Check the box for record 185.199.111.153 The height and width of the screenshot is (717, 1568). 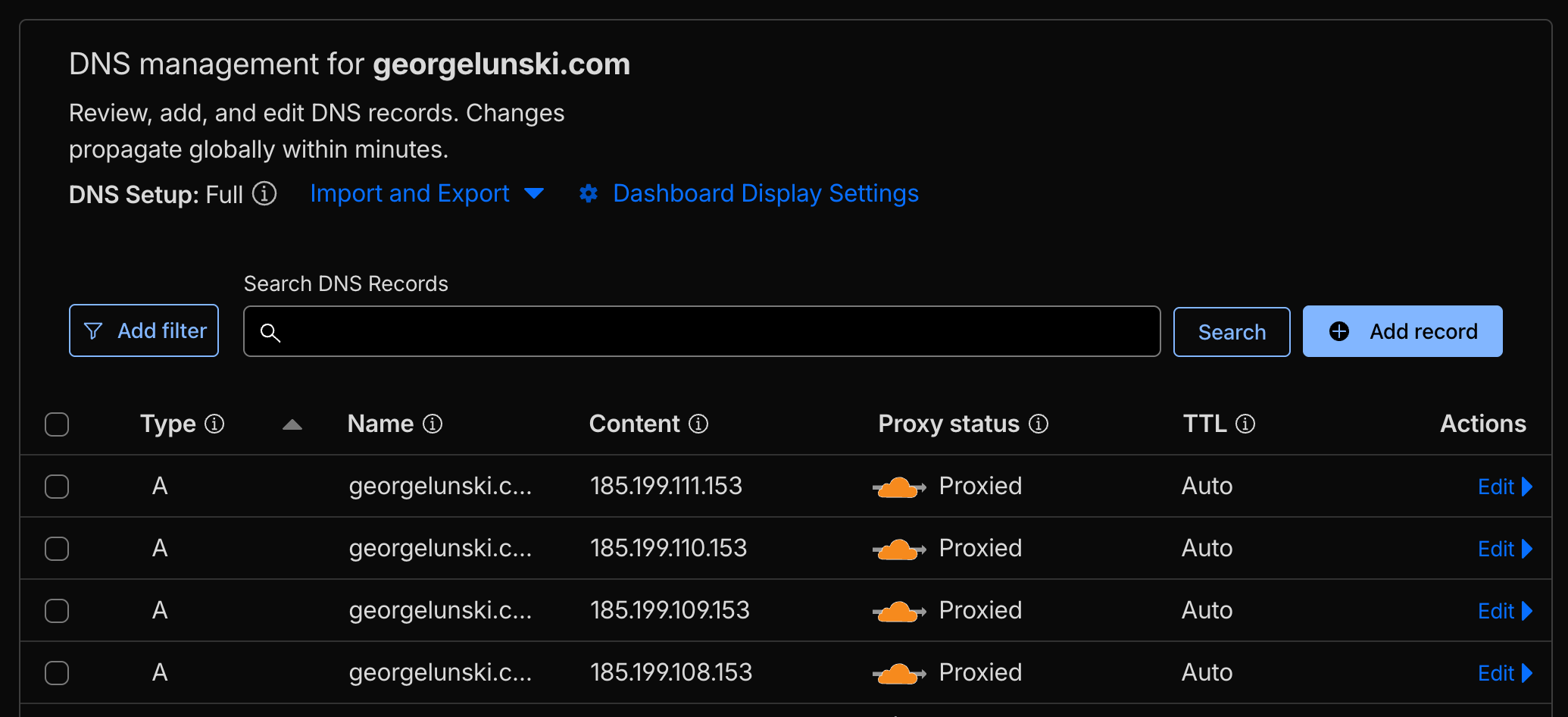click(57, 487)
